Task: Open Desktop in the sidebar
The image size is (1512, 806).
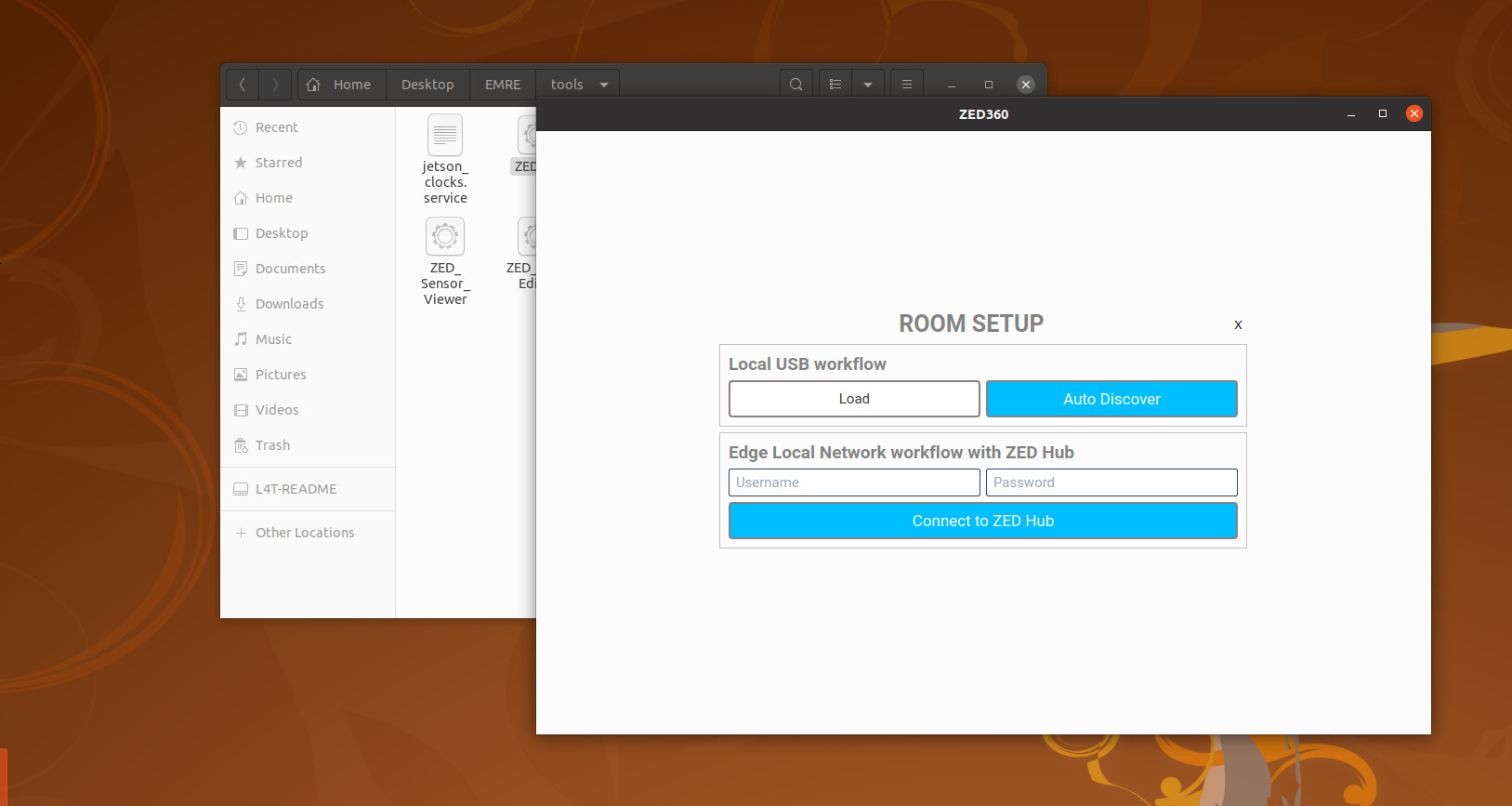Action: point(308,233)
